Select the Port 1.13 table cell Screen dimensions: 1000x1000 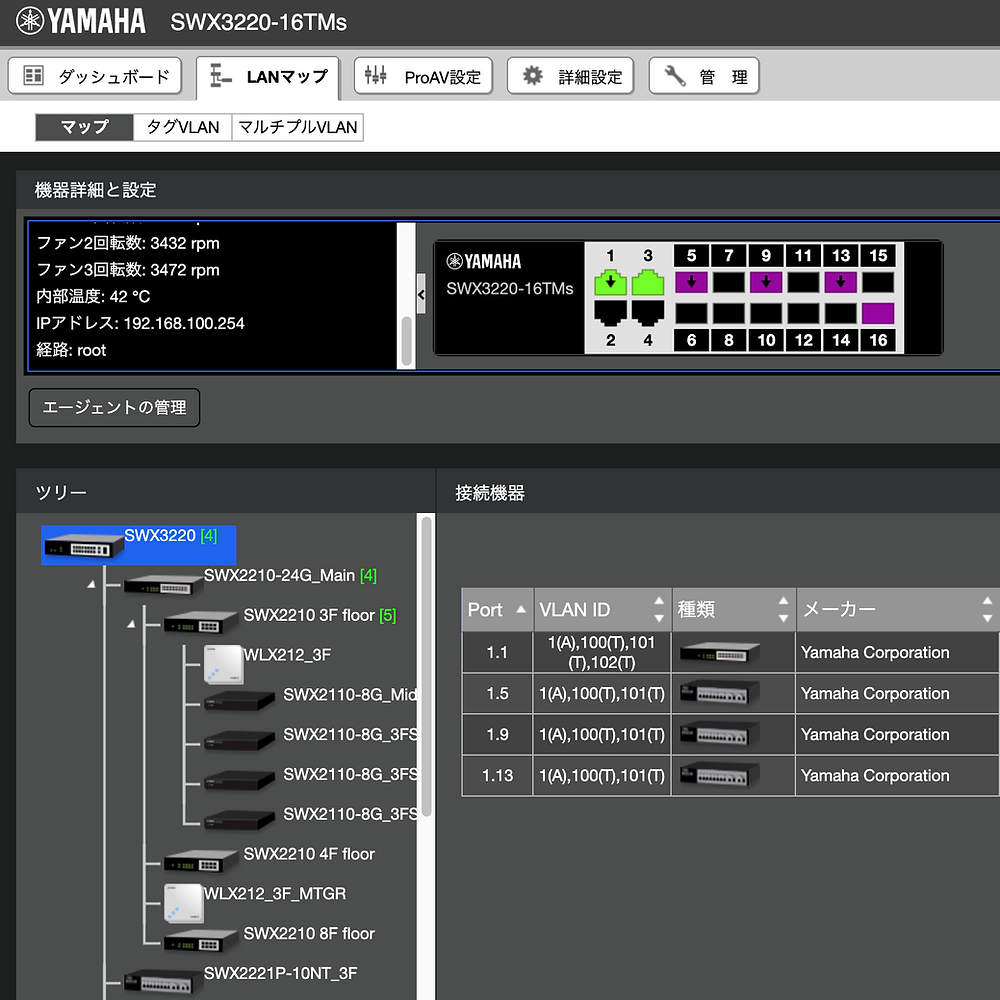[x=497, y=776]
